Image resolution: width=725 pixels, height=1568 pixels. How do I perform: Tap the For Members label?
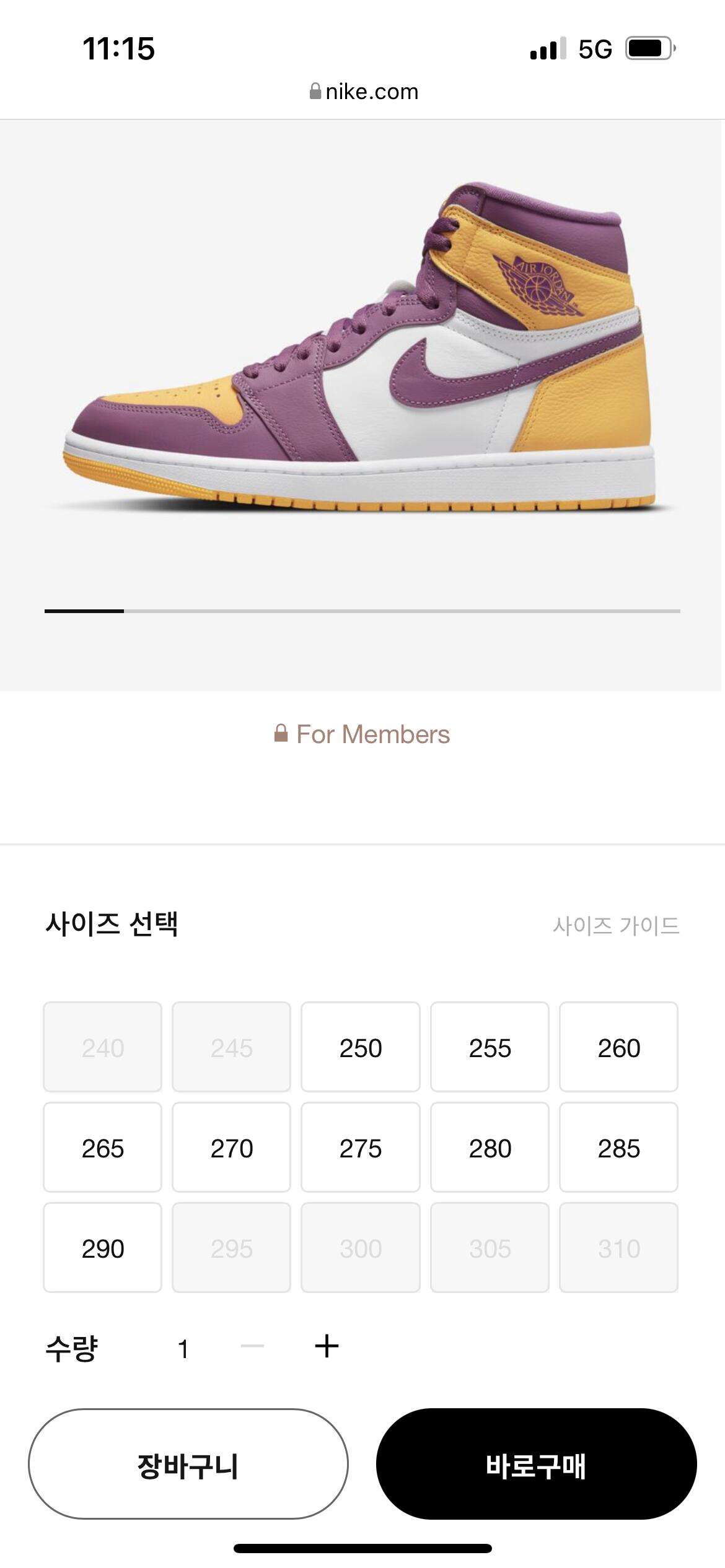373,734
